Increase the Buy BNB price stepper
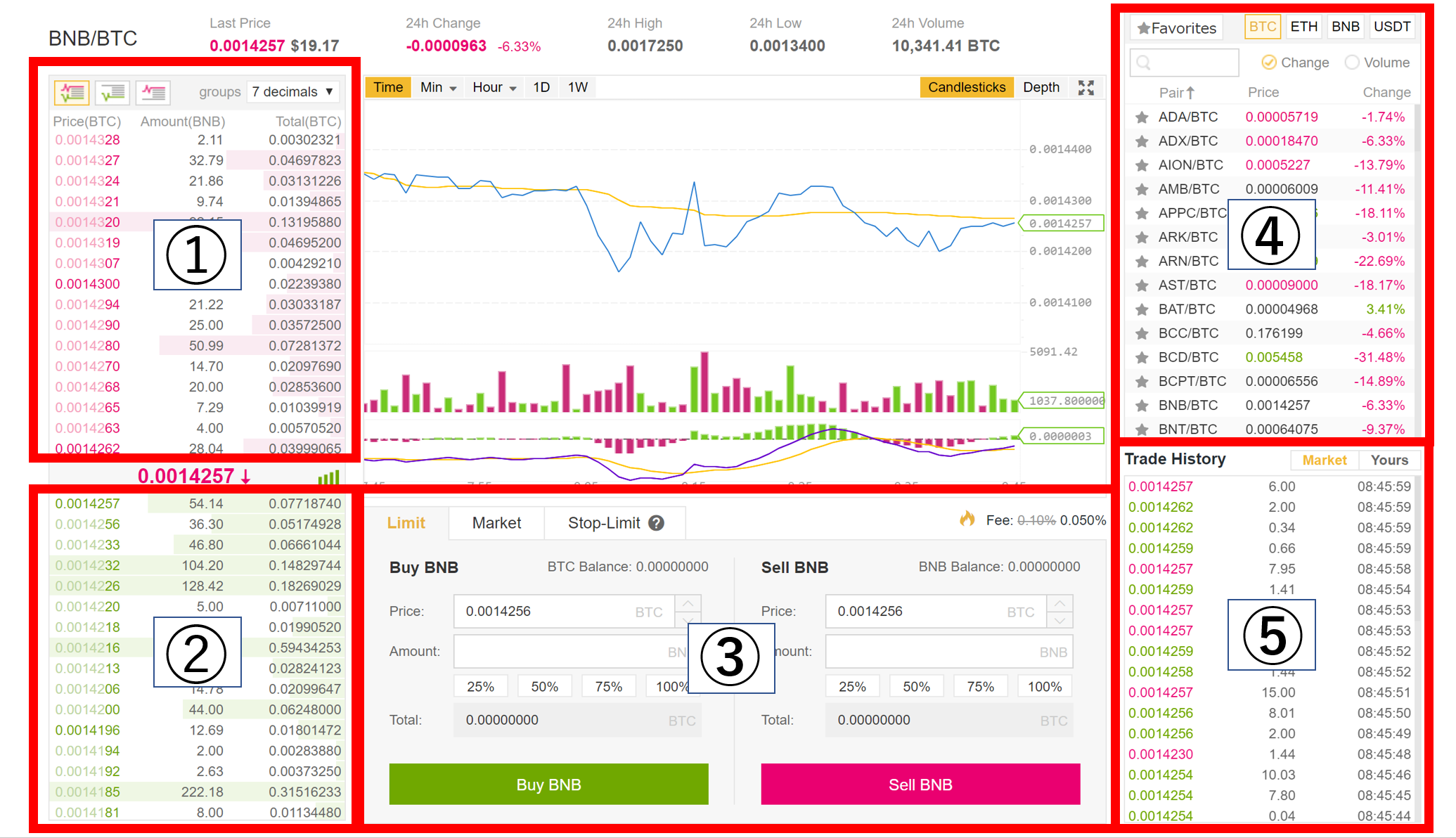Image resolution: width=1456 pixels, height=838 pixels. (x=688, y=603)
